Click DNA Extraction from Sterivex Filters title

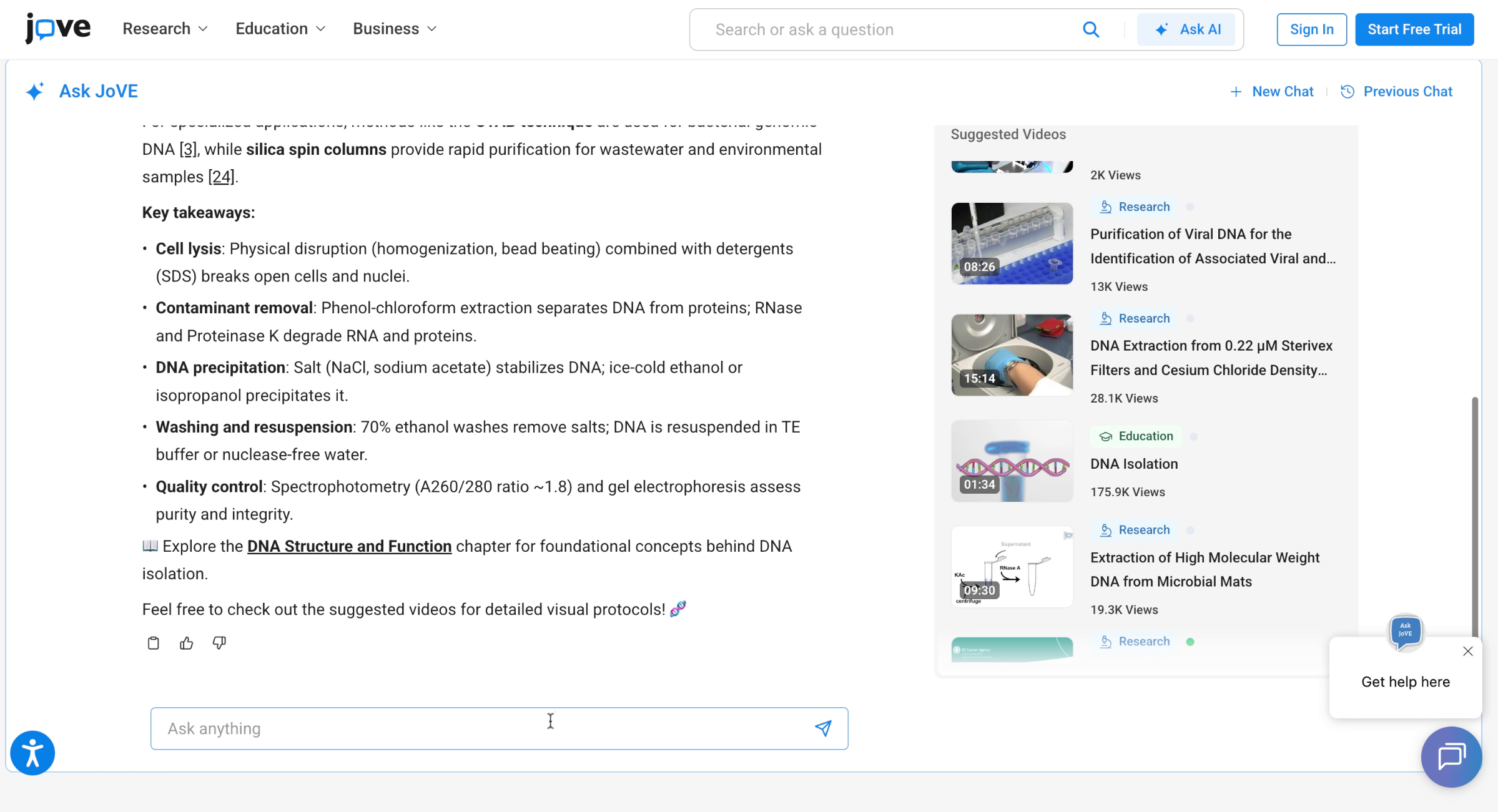1211,358
